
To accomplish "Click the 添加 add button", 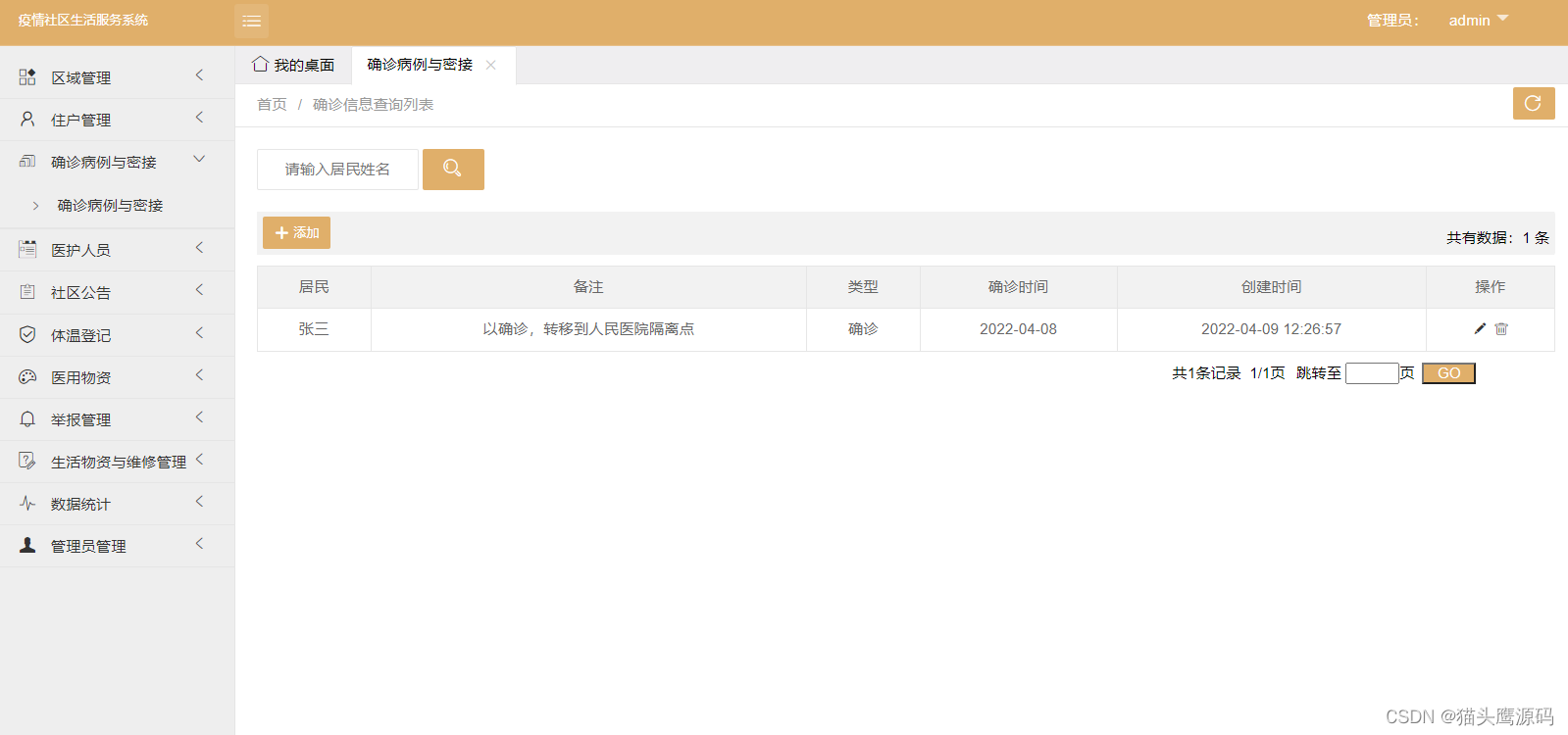I will tap(296, 233).
